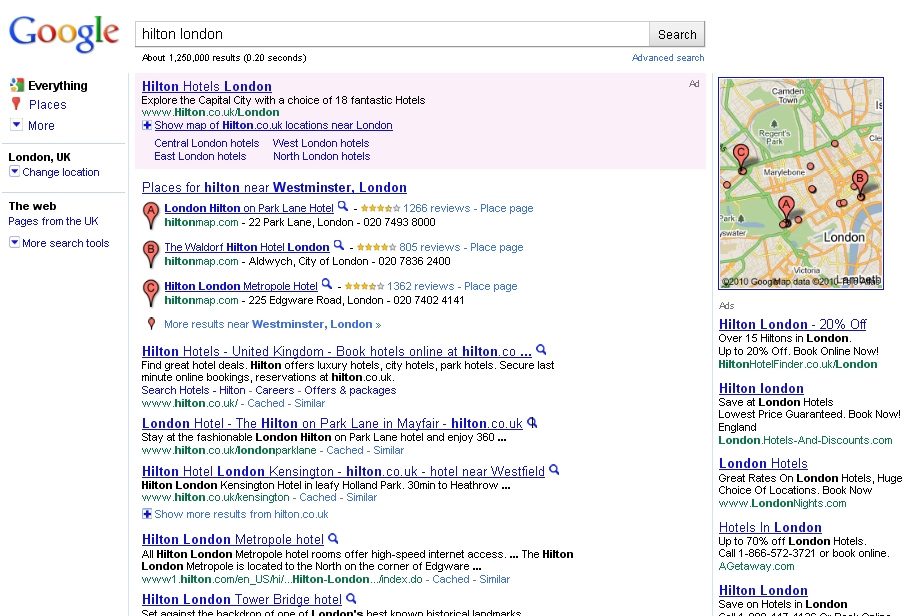Click marker B next to The Waldorf Hilton
This screenshot has height=616, width=914.
pyautogui.click(x=151, y=254)
